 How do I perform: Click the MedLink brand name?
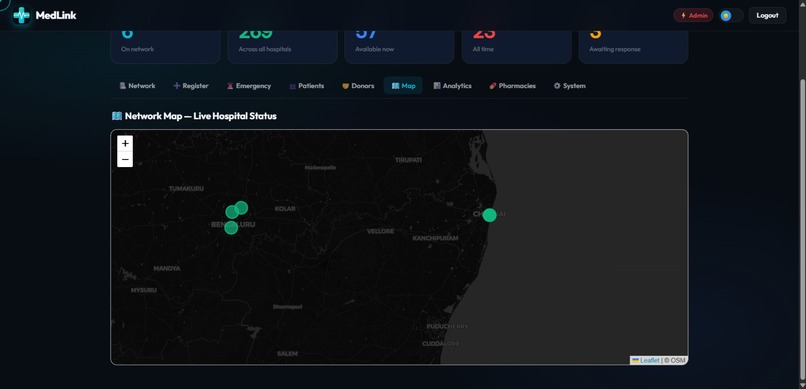pyautogui.click(x=56, y=15)
